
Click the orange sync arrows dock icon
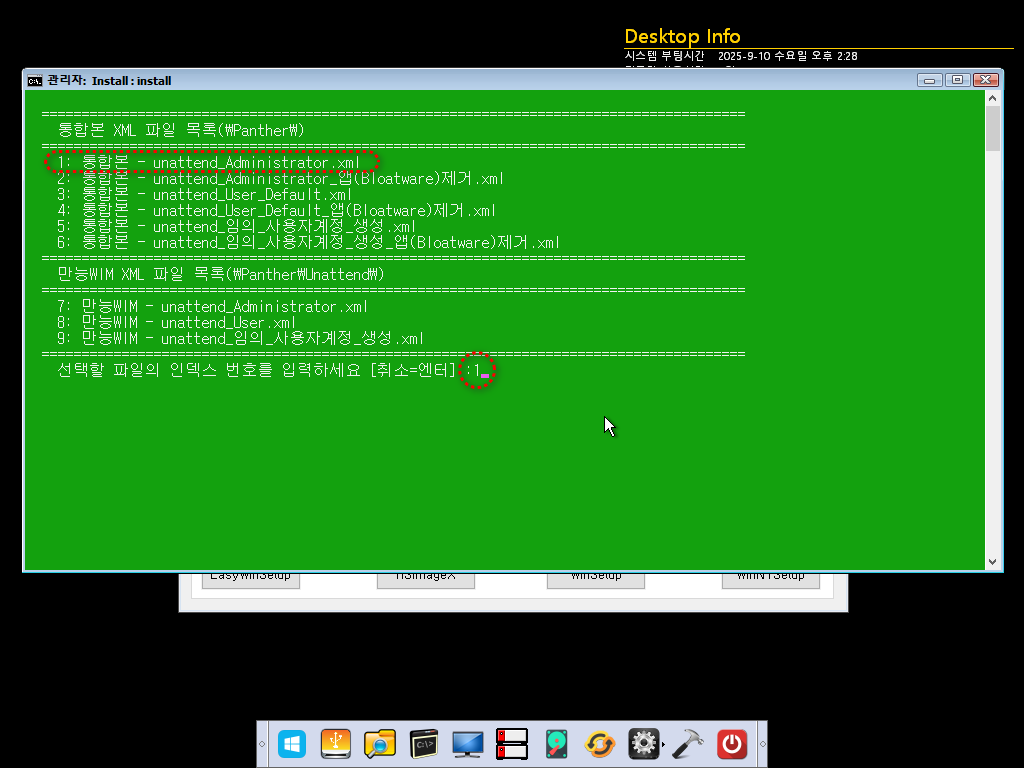click(x=600, y=744)
